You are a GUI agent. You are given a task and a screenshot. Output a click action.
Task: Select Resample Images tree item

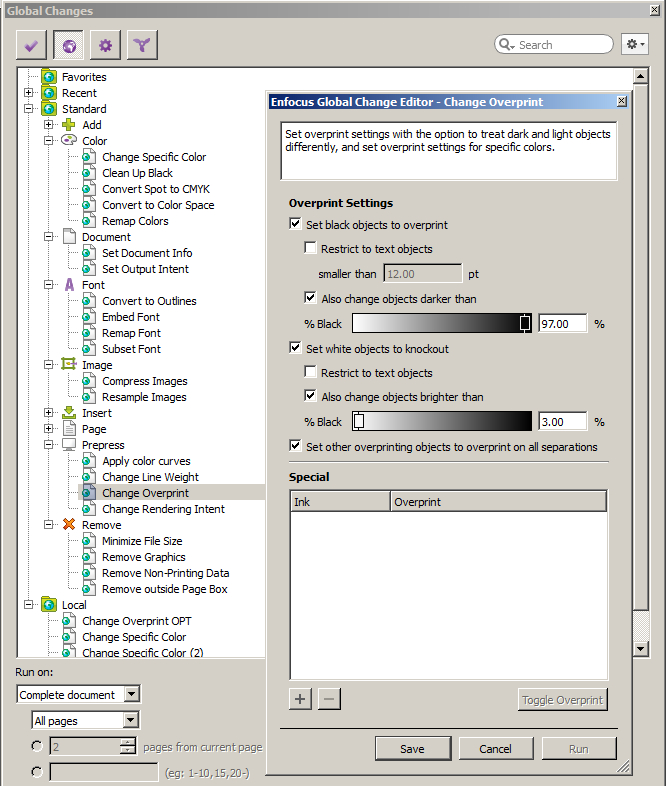point(144,397)
